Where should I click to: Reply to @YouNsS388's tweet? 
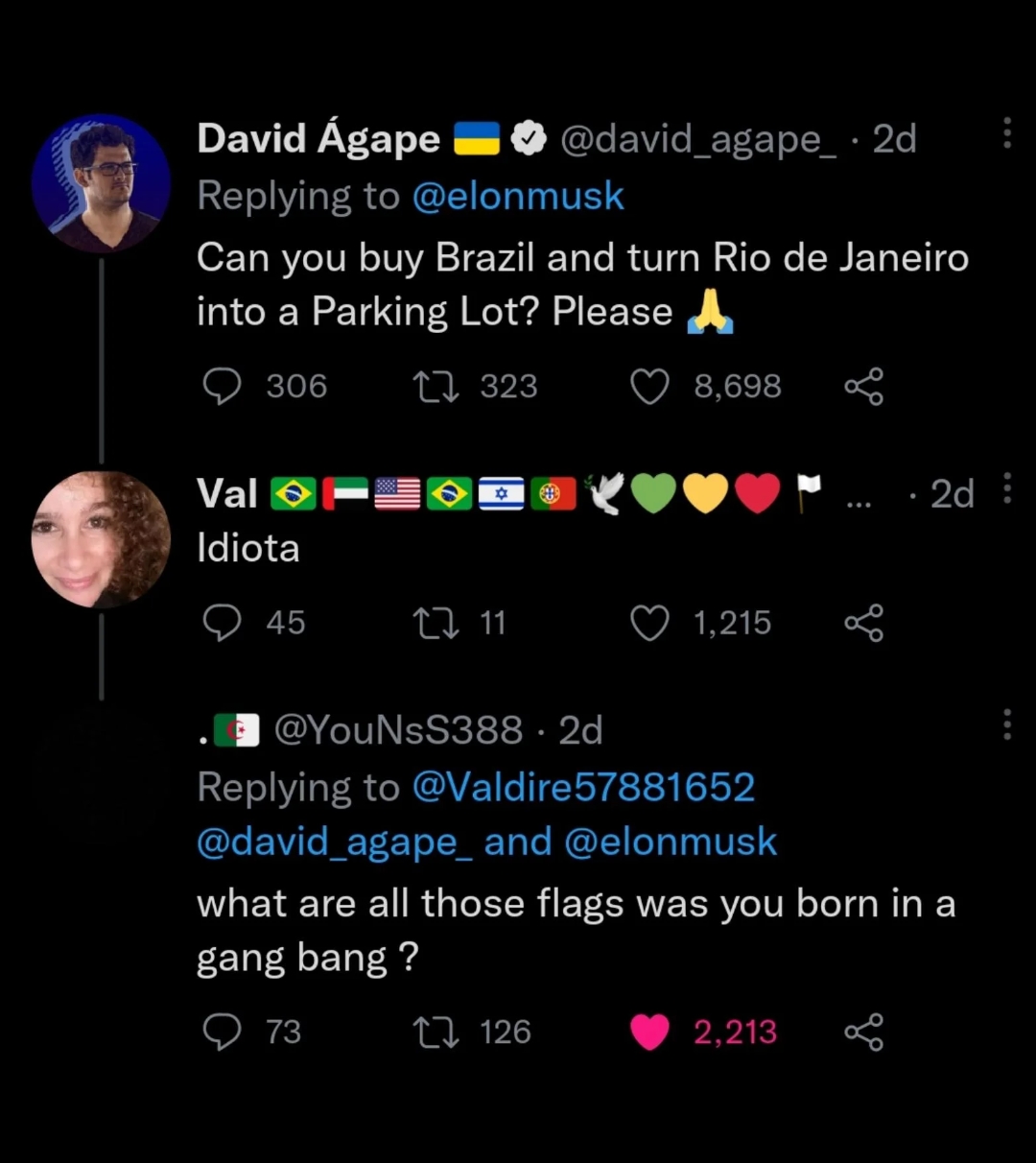tap(223, 1032)
